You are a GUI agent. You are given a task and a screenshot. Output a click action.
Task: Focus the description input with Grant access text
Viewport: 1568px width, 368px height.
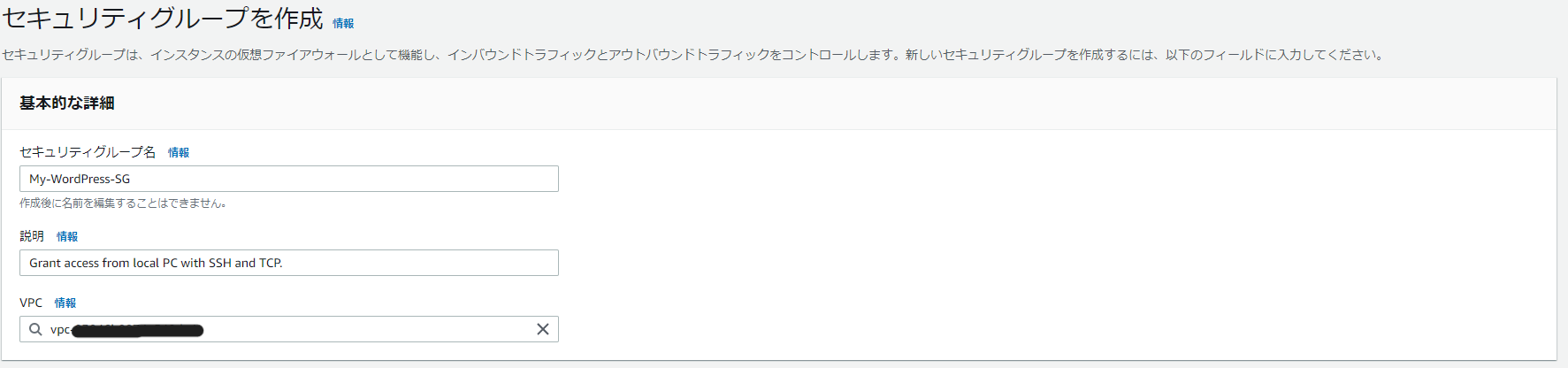[x=289, y=263]
